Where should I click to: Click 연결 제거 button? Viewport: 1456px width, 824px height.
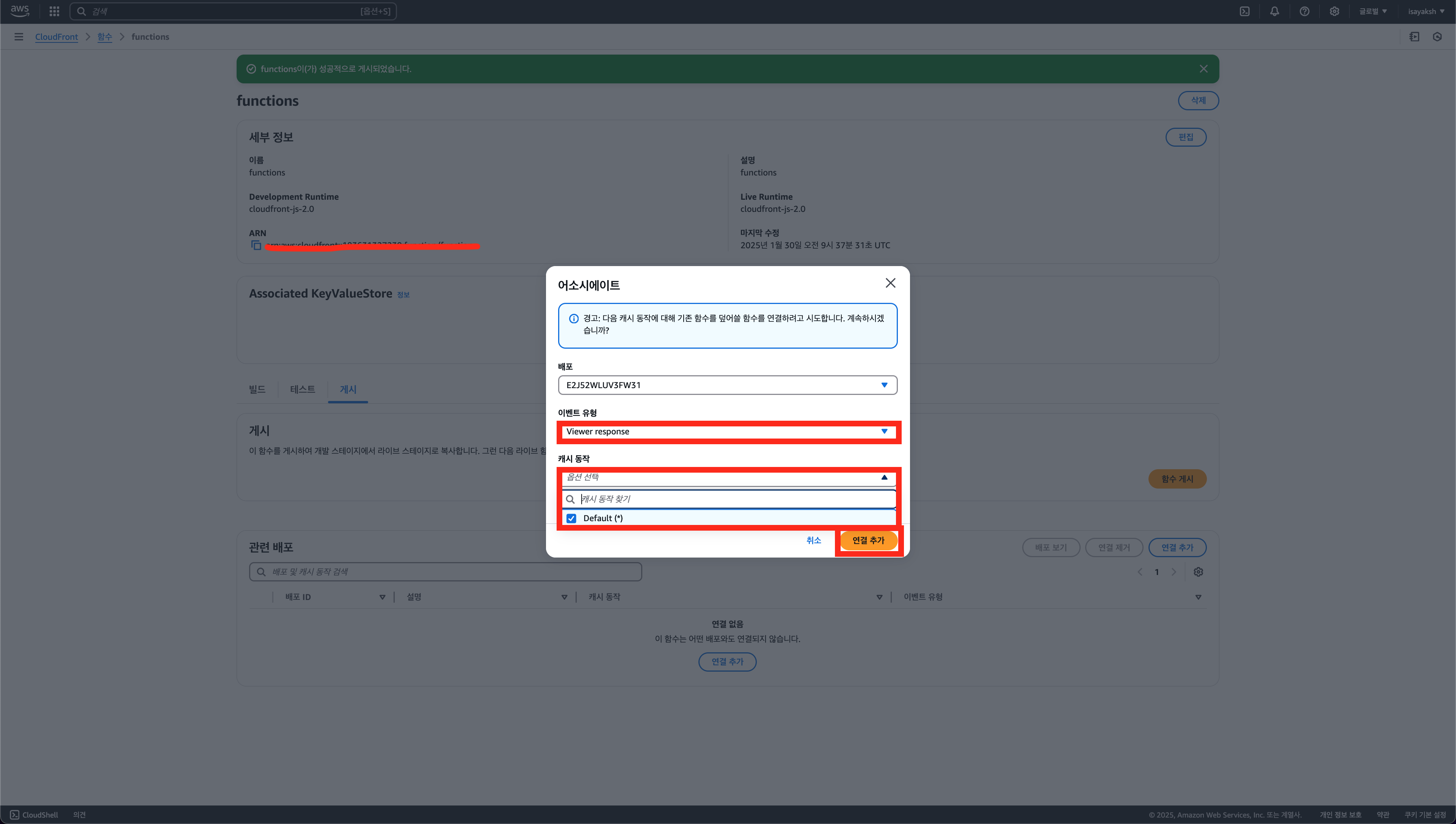coord(1114,547)
